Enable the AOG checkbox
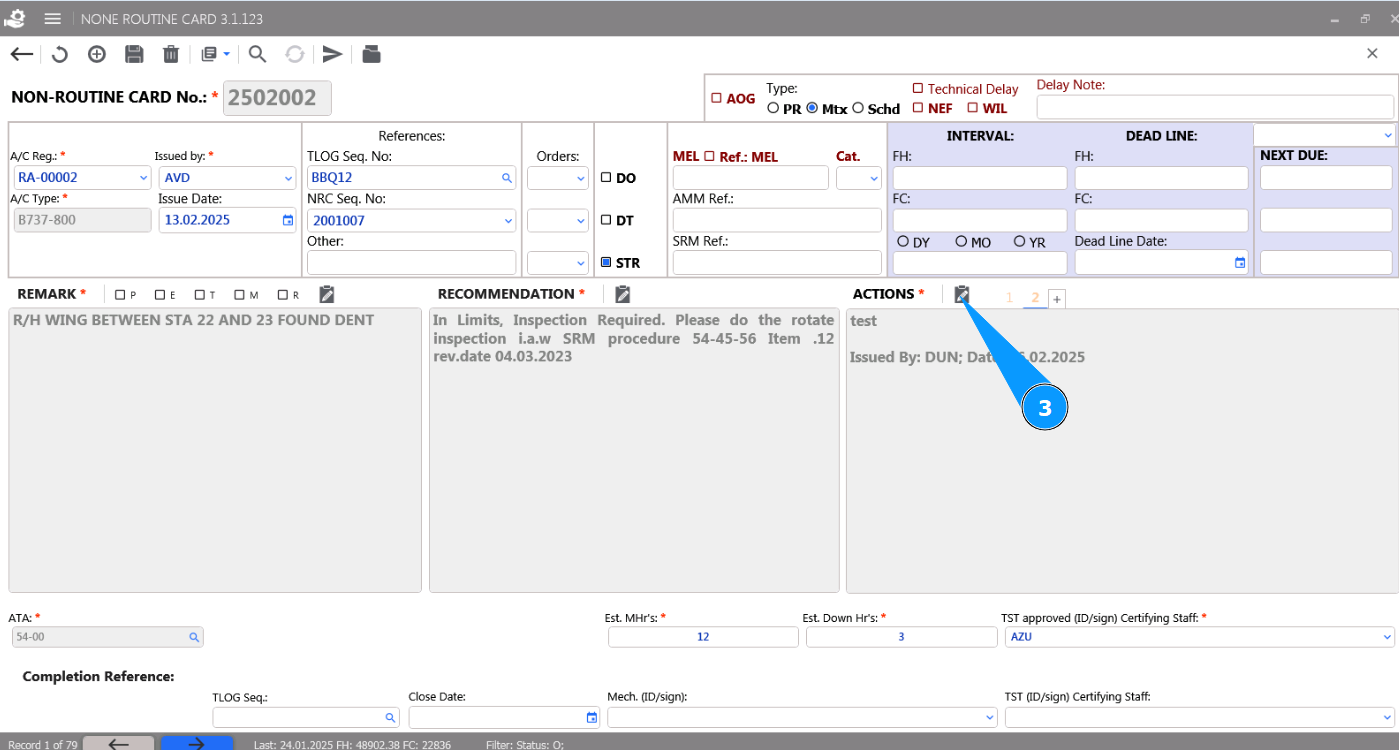The image size is (1399, 750). coord(716,99)
